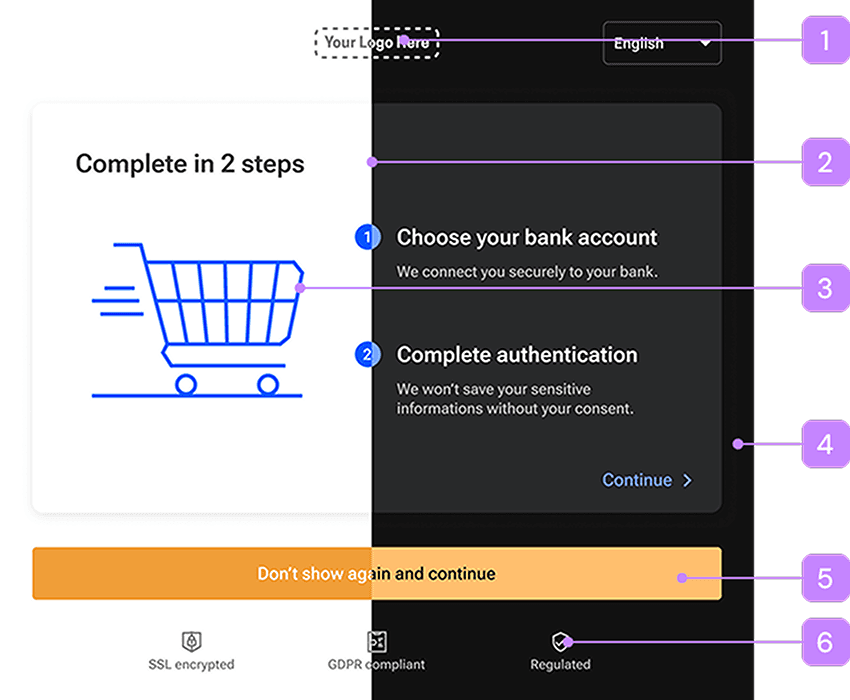The width and height of the screenshot is (850, 700).
Task: Click the caret on the English selector
Action: [706, 43]
